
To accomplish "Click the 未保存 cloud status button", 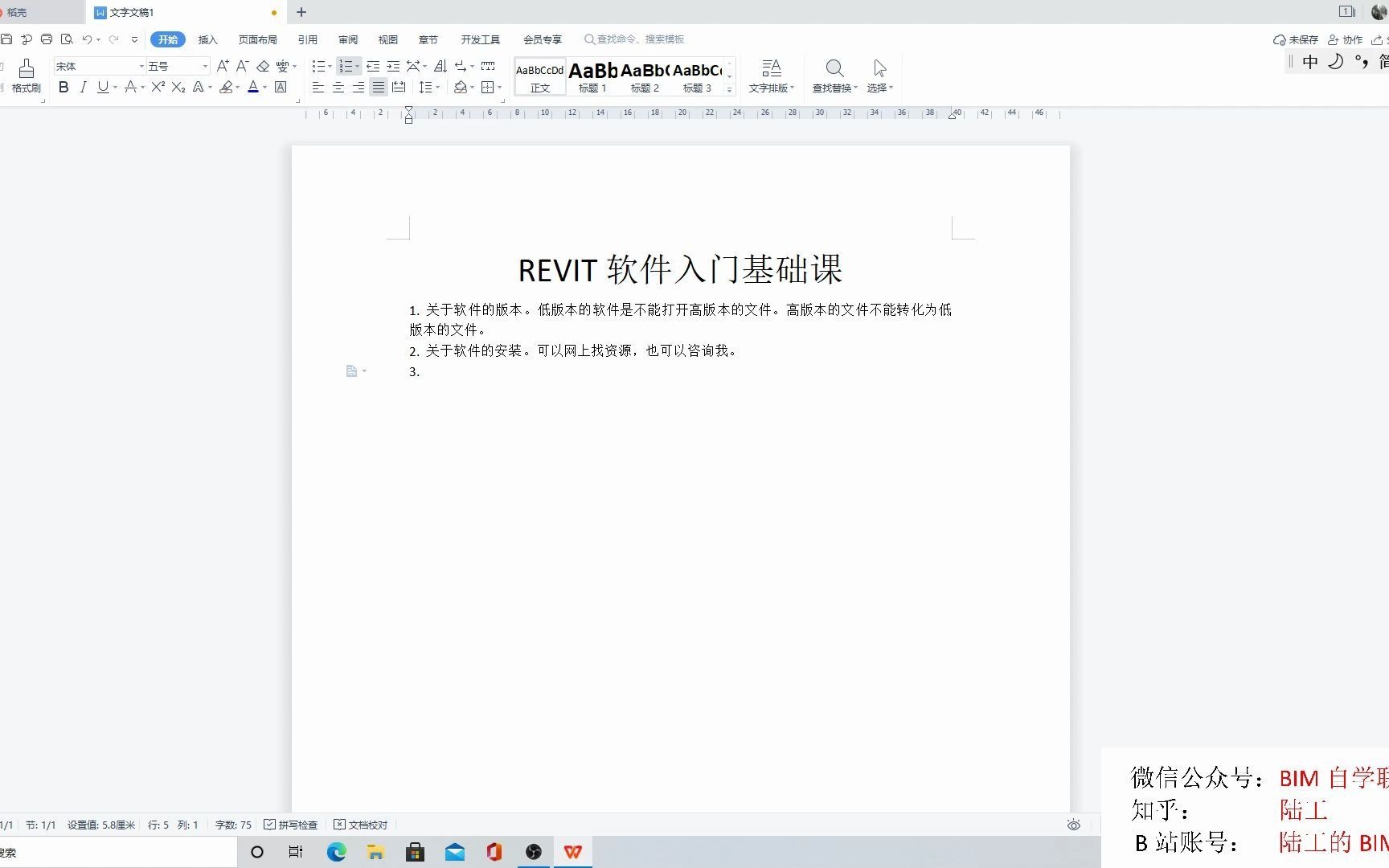I will [1296, 39].
